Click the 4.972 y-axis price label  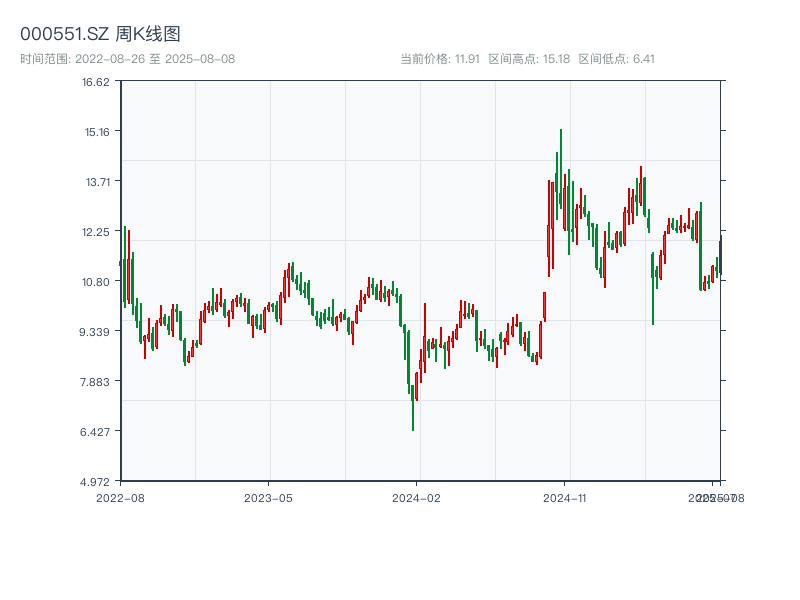coord(96,482)
